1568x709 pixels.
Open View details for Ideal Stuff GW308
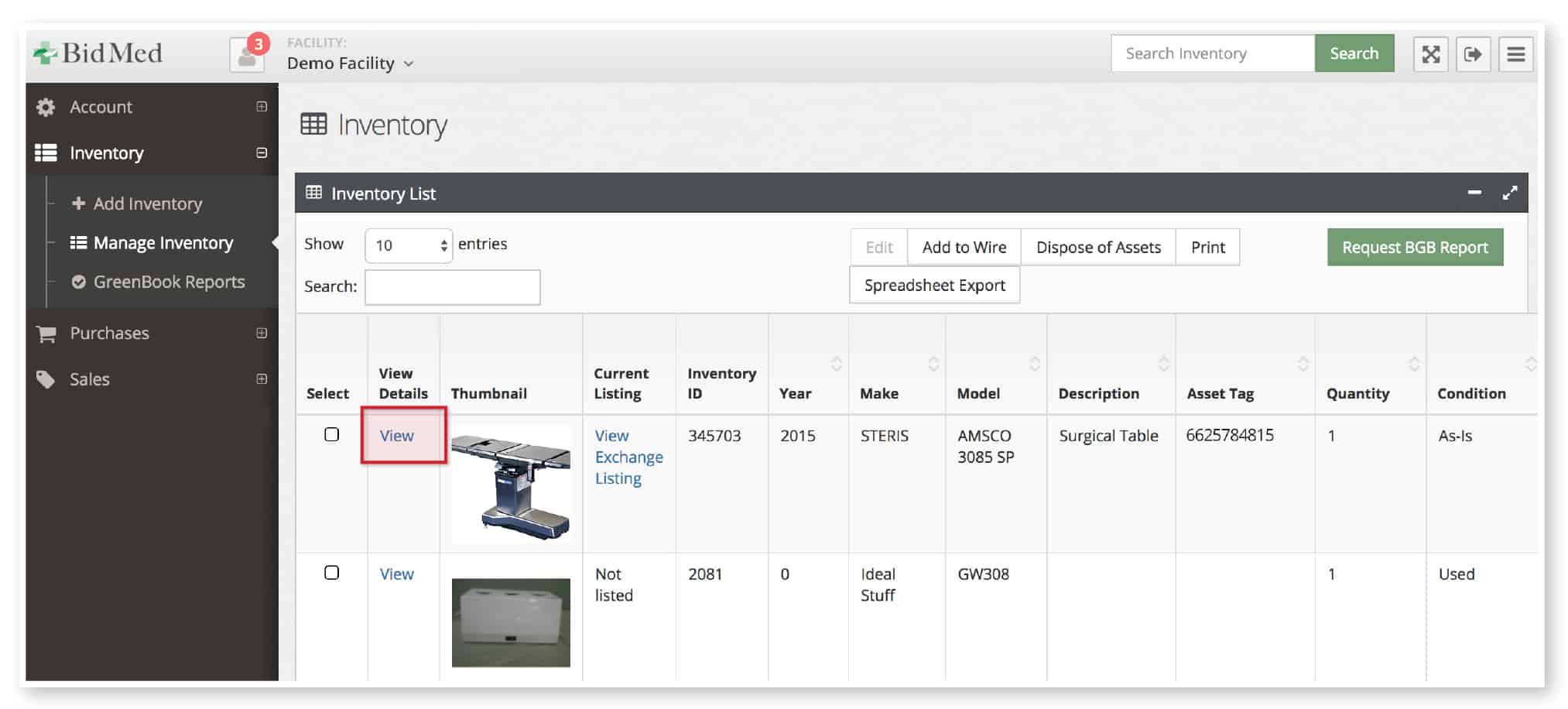pyautogui.click(x=396, y=574)
